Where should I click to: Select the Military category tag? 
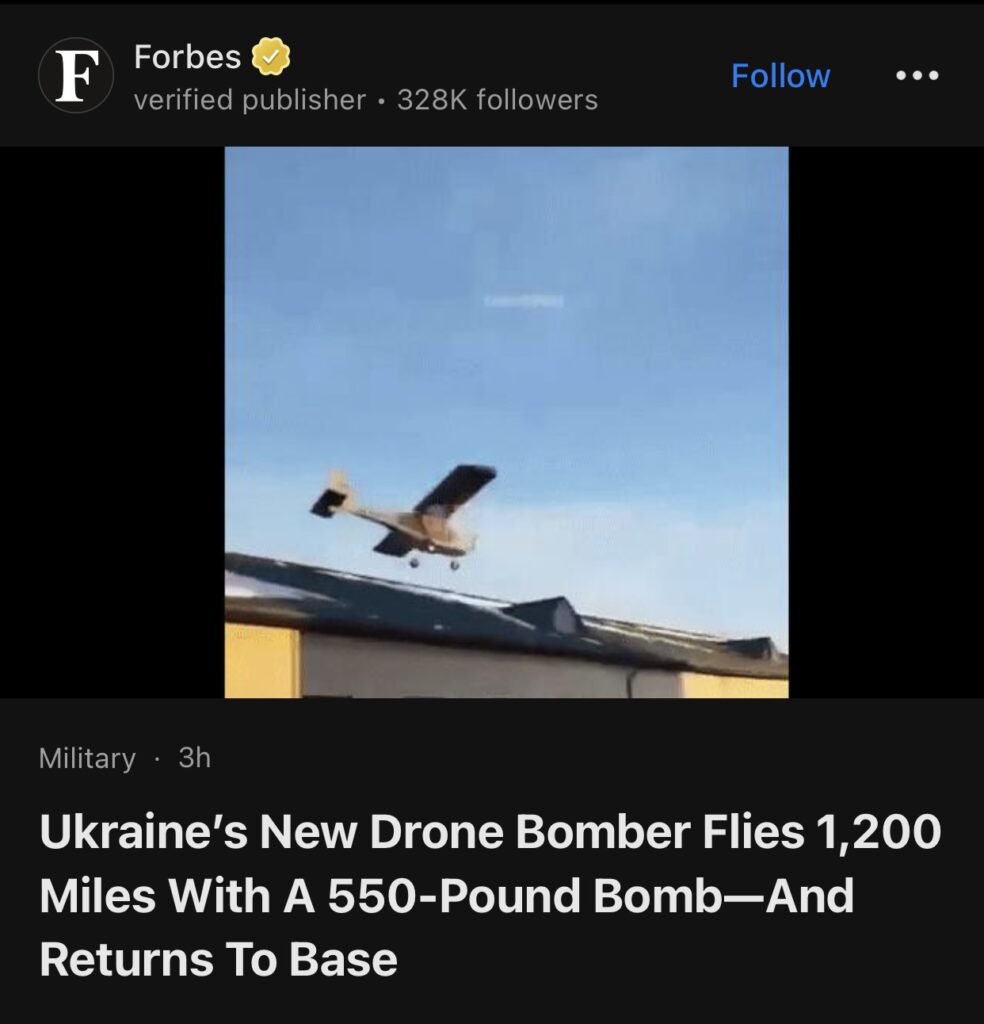point(87,758)
